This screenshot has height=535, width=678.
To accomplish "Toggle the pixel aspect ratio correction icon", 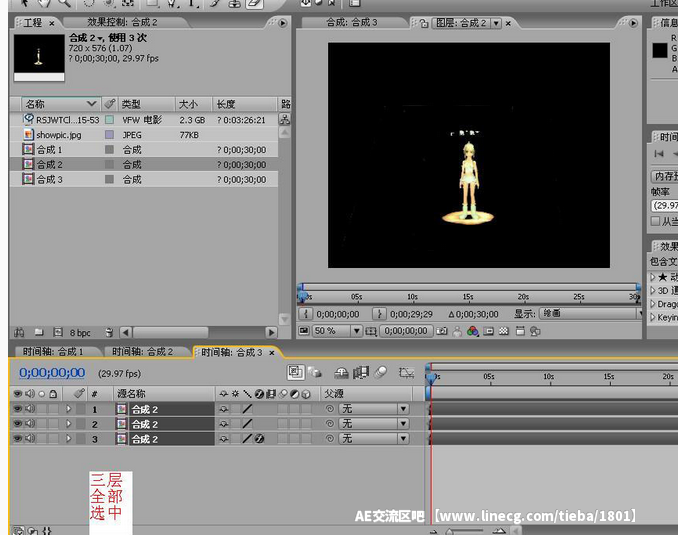I will (x=520, y=331).
